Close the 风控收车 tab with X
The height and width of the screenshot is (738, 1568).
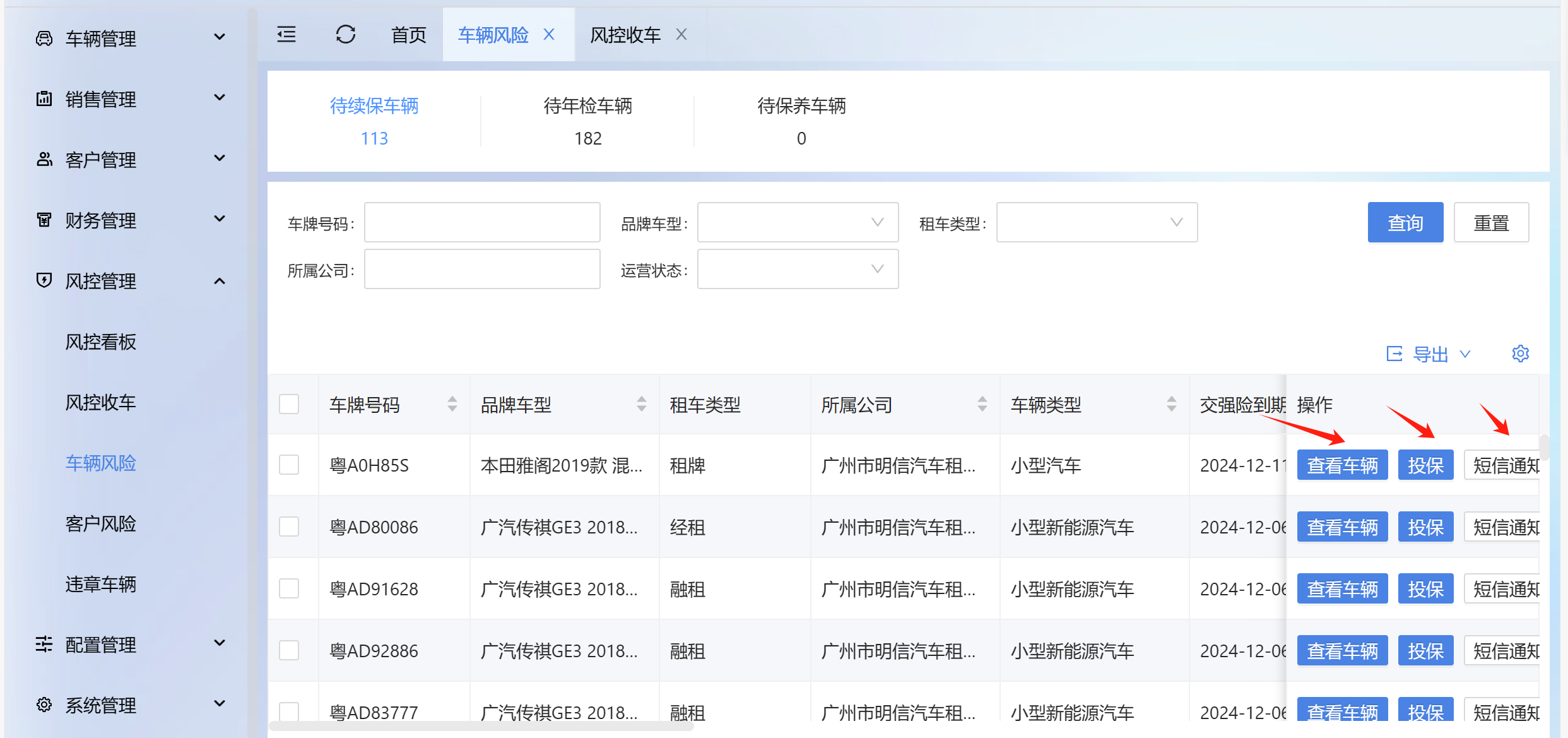click(681, 35)
